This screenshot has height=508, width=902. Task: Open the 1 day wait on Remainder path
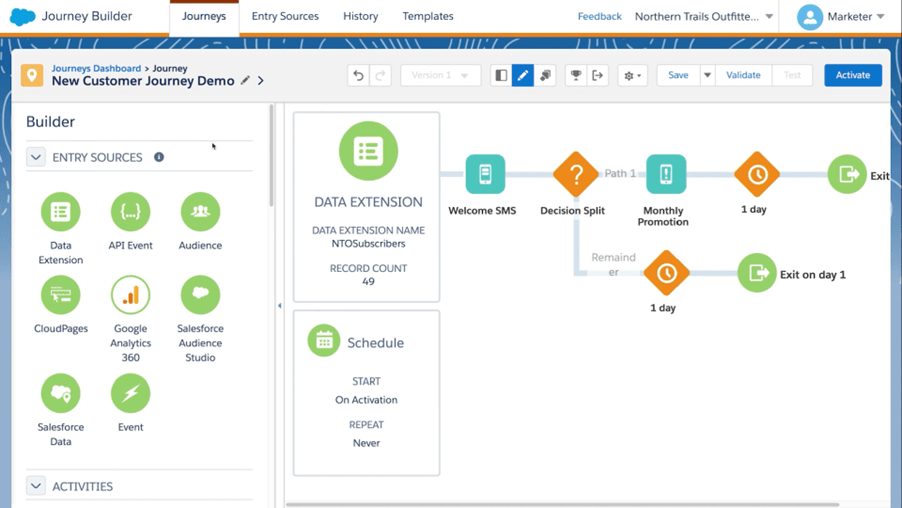[x=666, y=273]
